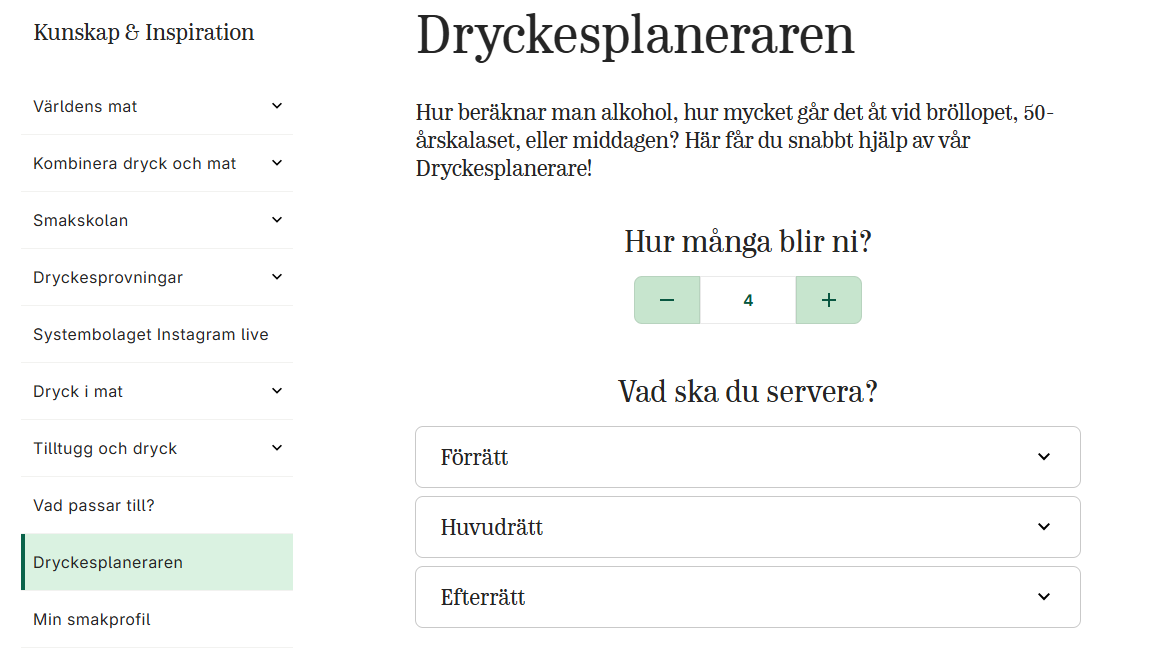Viewport: 1149px width, 664px height.
Task: Open Min smakprofil from the sidebar
Action: [x=91, y=619]
